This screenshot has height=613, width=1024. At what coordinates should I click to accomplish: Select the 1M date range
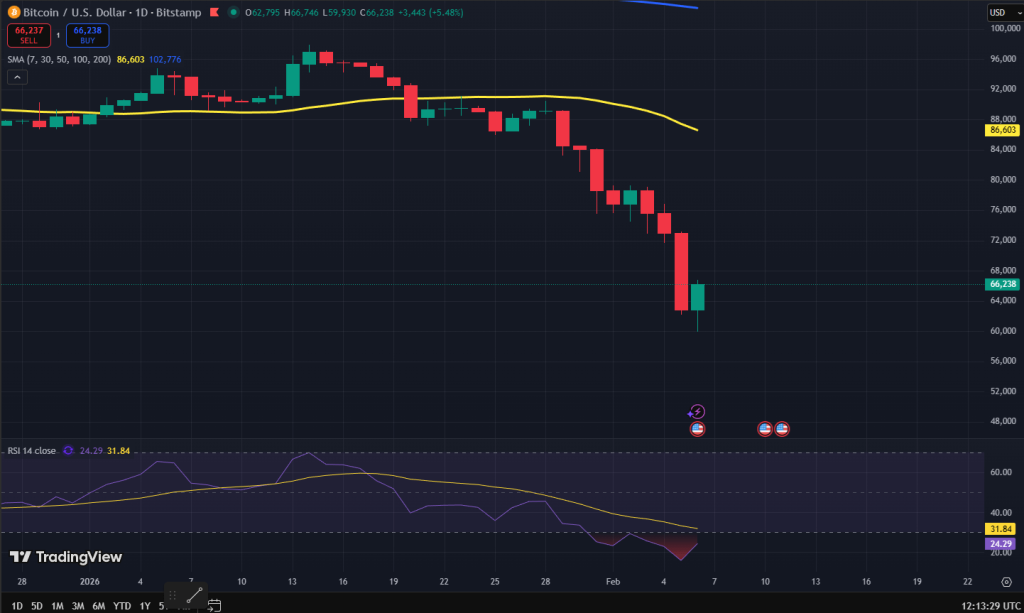[57, 606]
